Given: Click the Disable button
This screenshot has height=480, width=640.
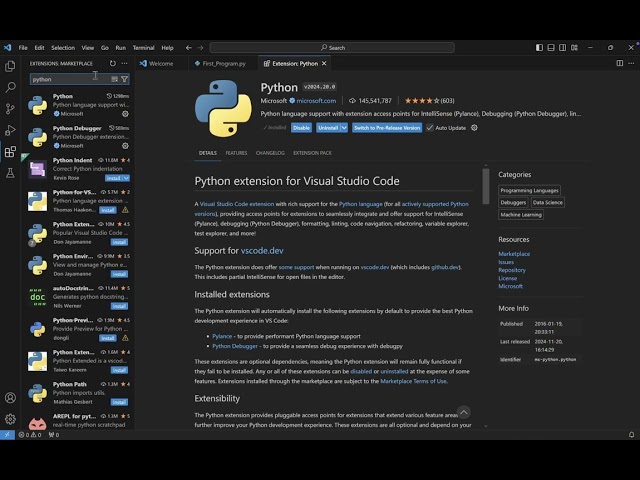Looking at the screenshot, I should pos(301,128).
